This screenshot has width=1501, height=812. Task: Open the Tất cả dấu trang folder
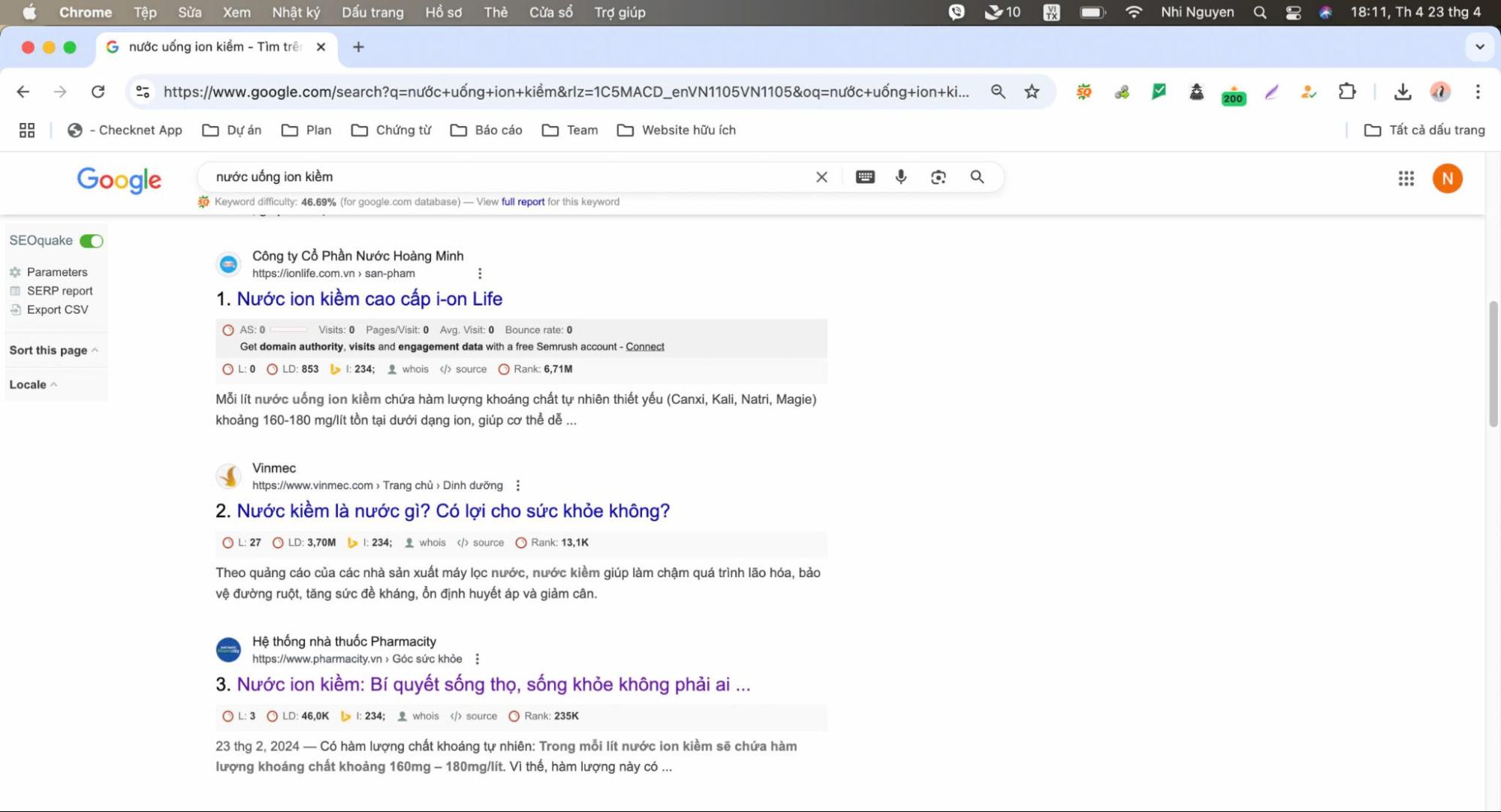point(1424,130)
